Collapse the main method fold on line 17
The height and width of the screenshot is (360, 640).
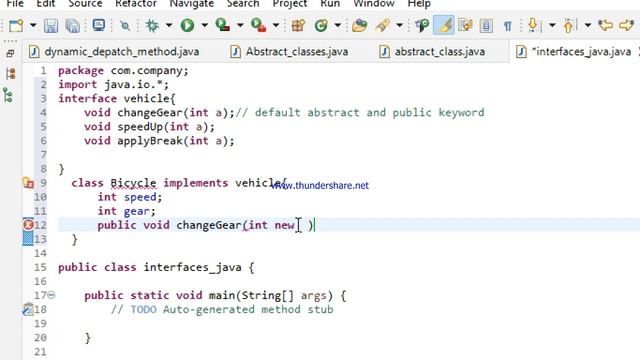(x=51, y=295)
